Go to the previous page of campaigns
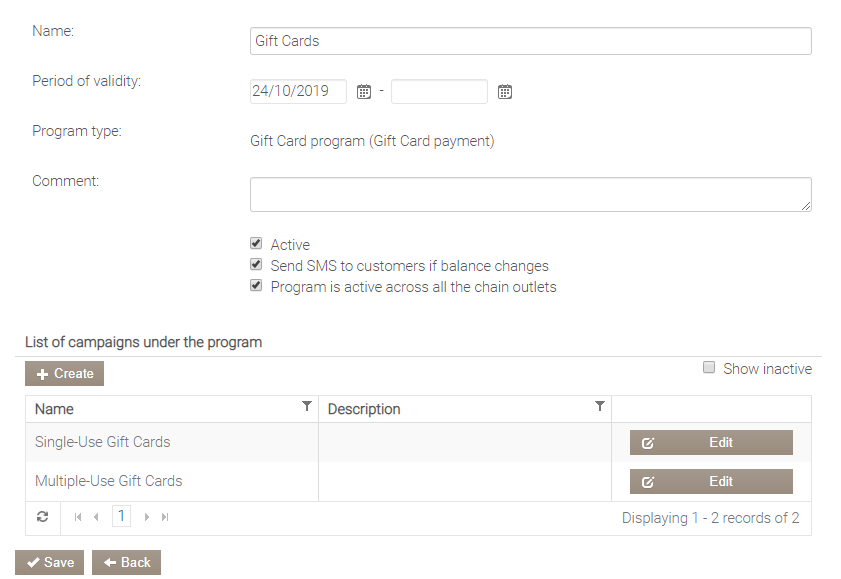This screenshot has height=579, width=841. pos(96,517)
